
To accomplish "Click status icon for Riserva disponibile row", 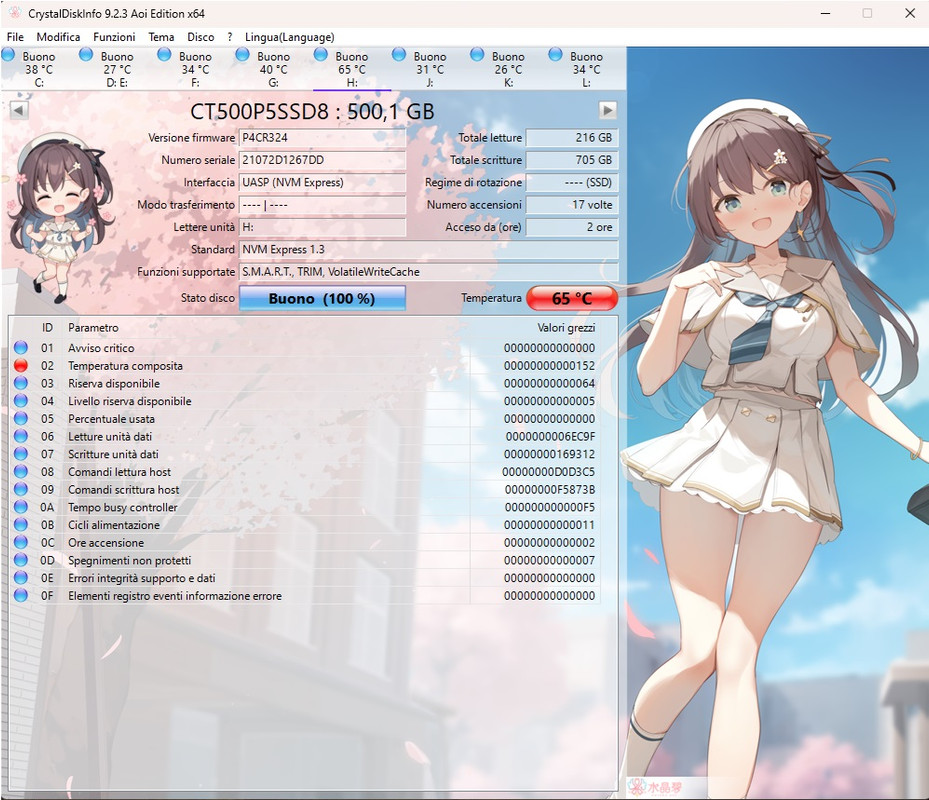I will click(x=21, y=383).
